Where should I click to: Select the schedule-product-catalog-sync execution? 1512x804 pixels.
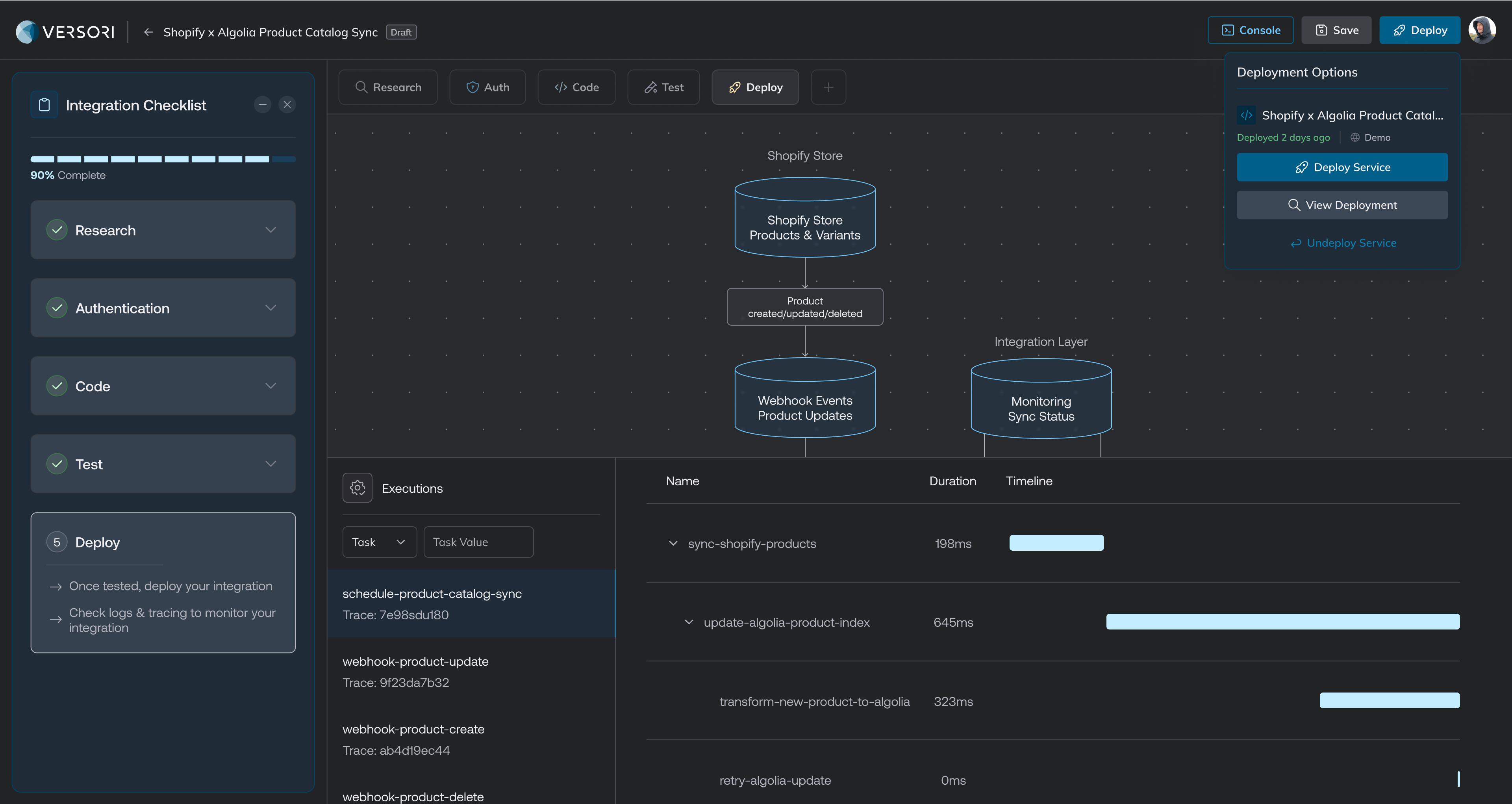pyautogui.click(x=471, y=604)
